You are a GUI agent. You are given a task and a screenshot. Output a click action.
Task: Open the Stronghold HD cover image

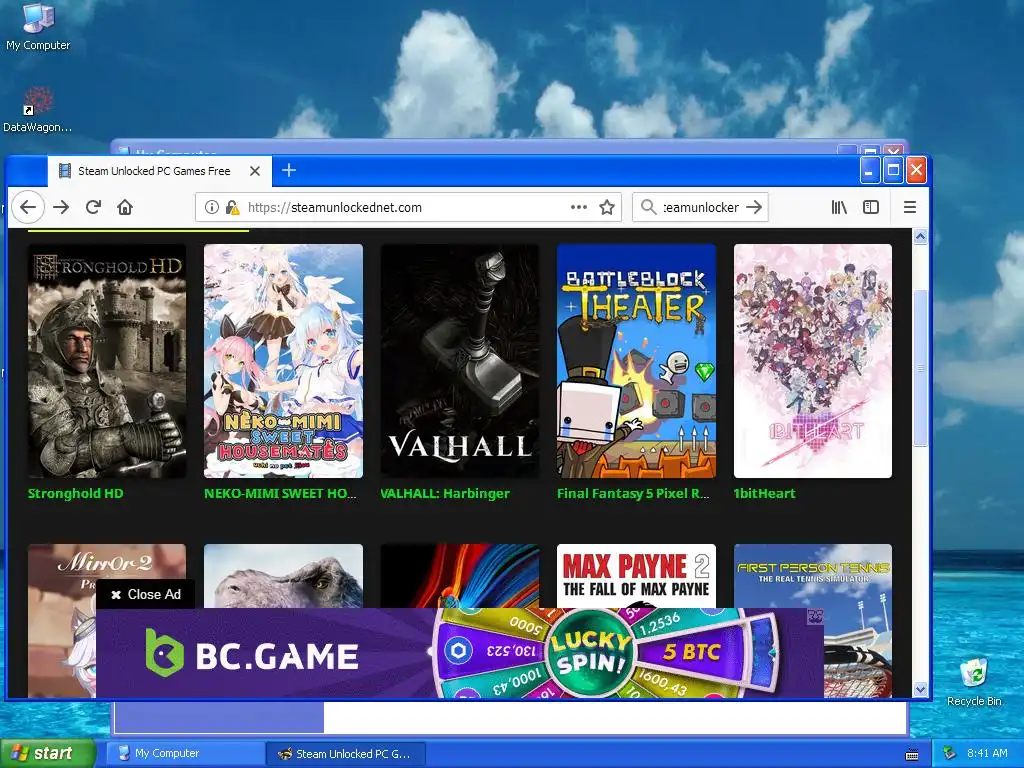click(106, 360)
